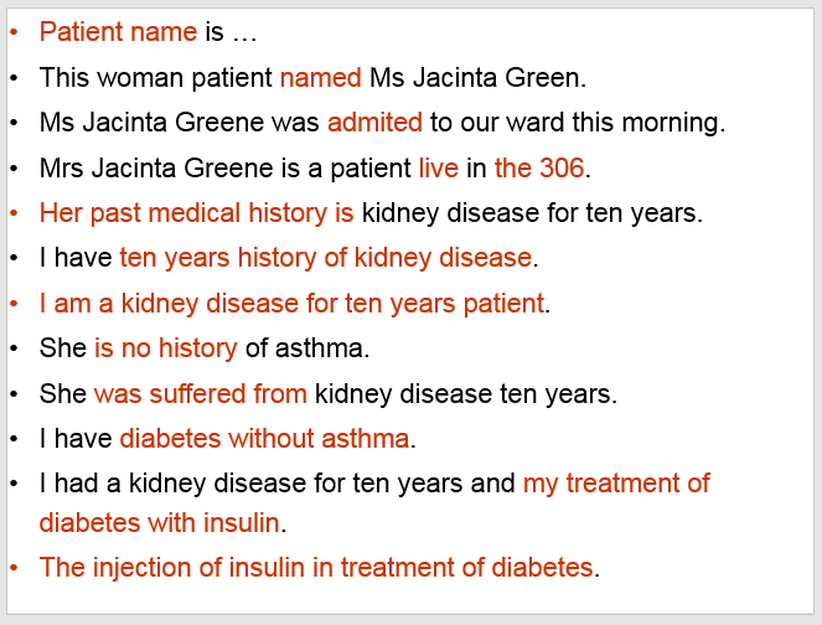Click "Mrs Jacinta Greene" in fourth bullet
Screen dimensions: 822x625
[x=156, y=168]
